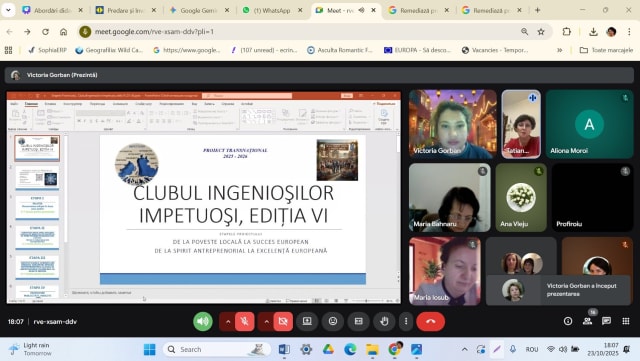Open camera settings chevron

pyautogui.click(x=266, y=321)
